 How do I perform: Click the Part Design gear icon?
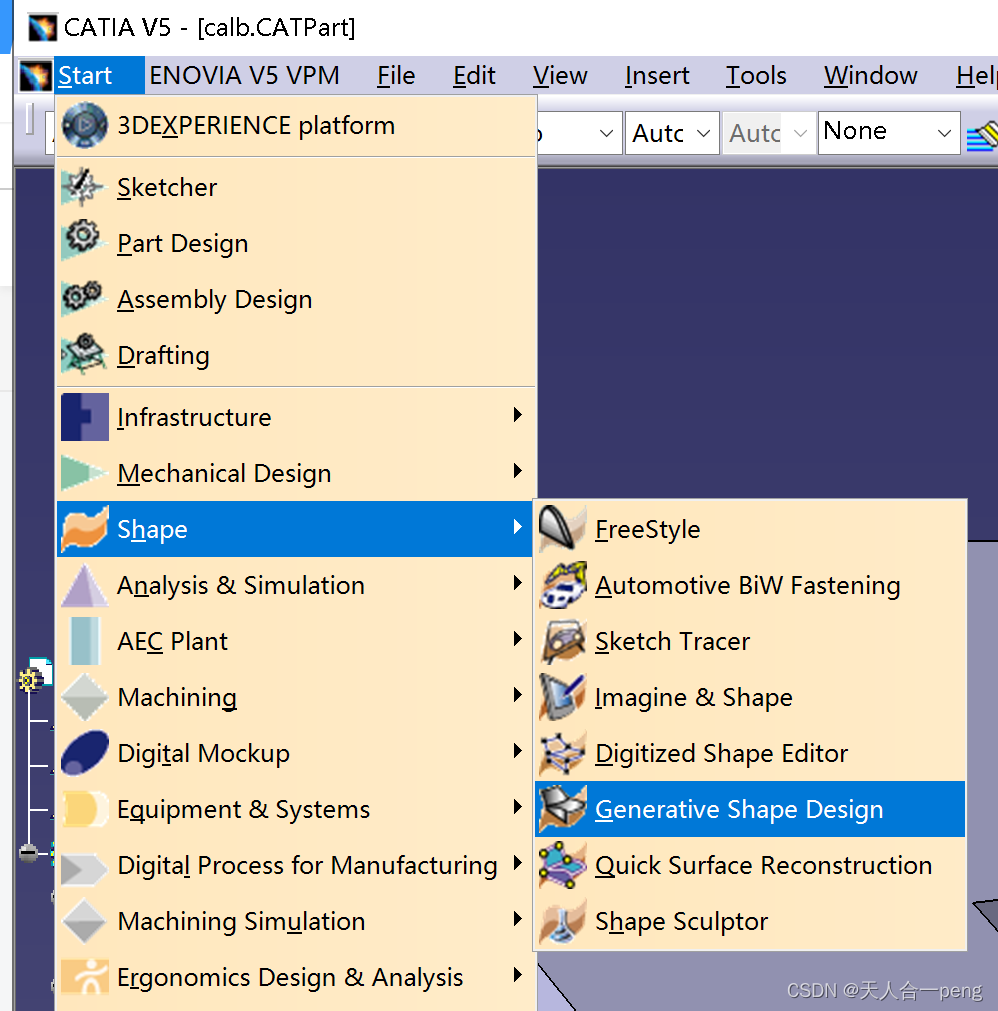pos(83,239)
